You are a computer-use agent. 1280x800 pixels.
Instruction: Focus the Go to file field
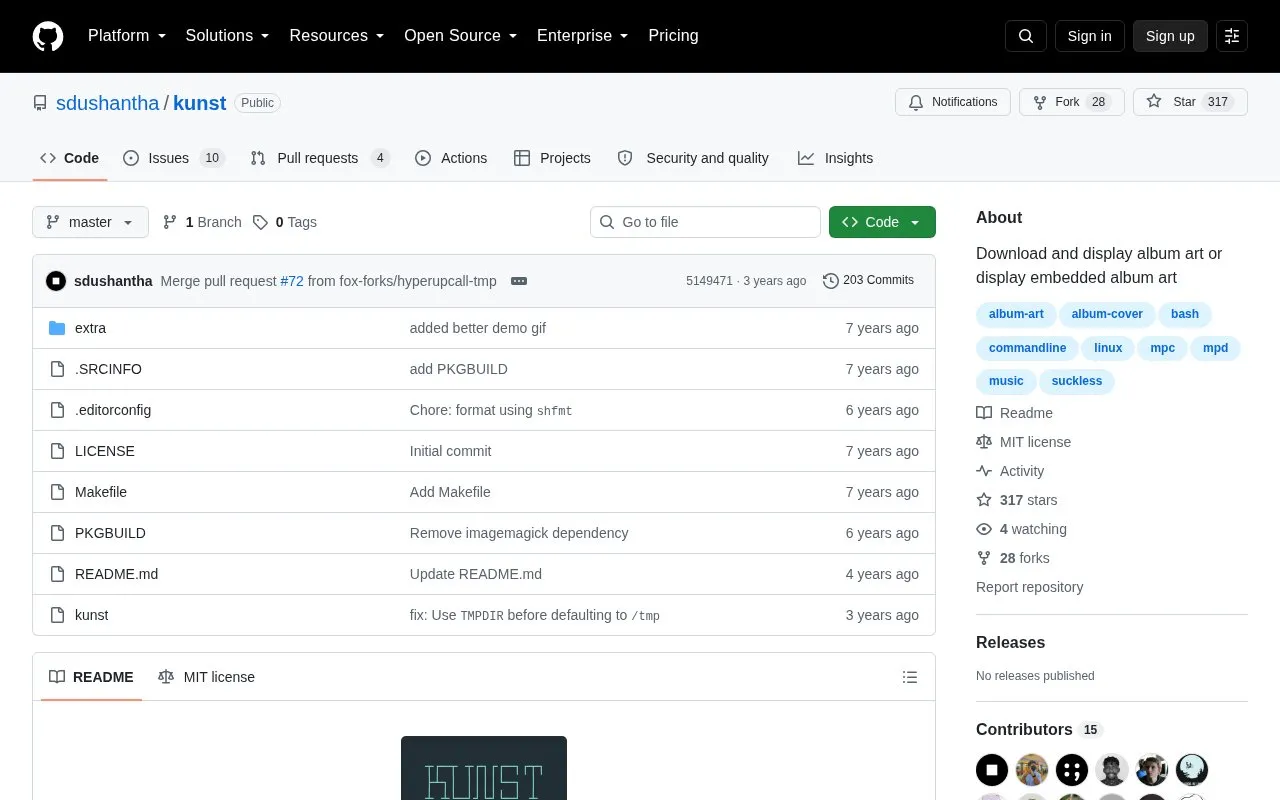705,222
